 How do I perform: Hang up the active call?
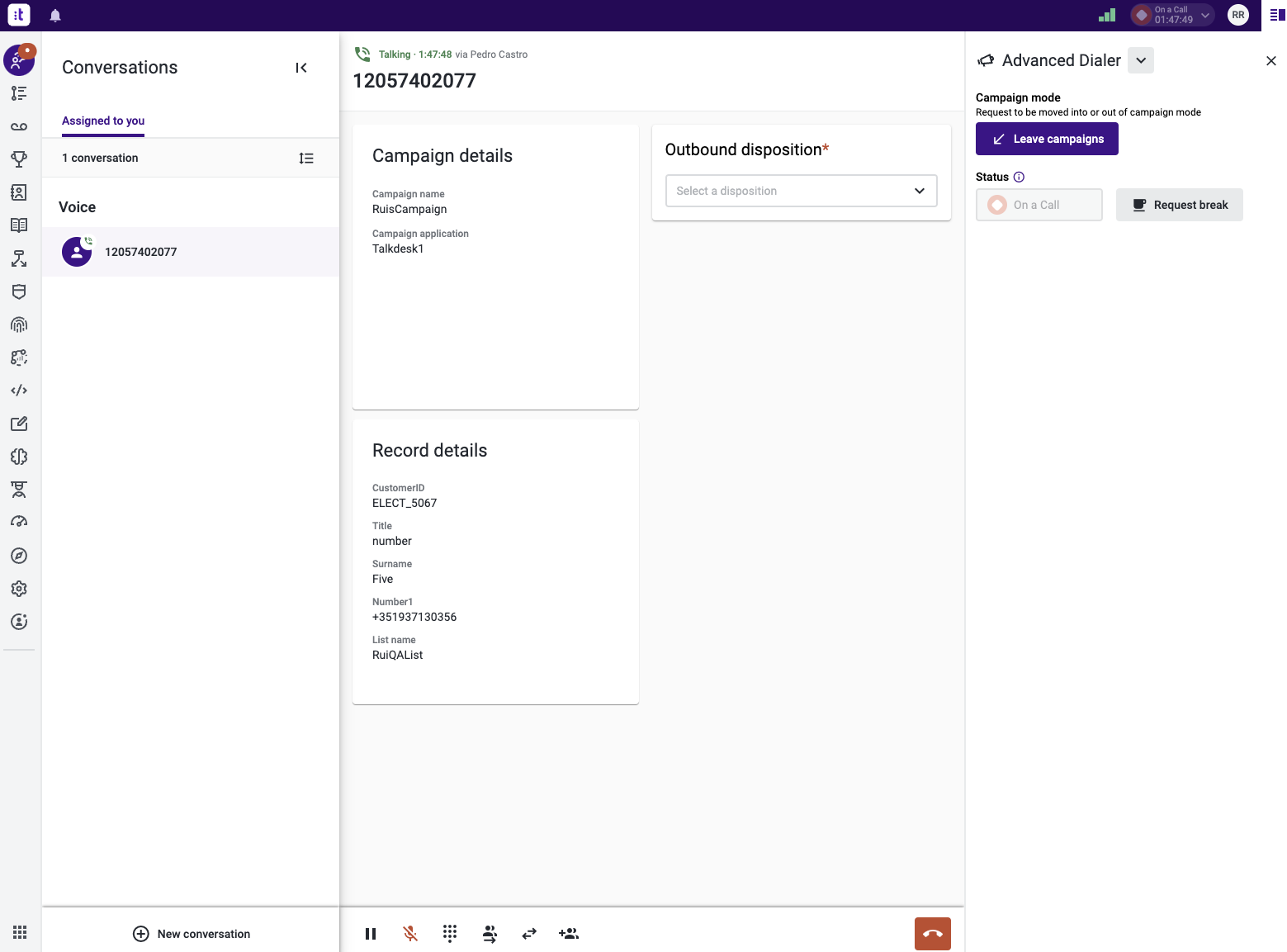(932, 934)
